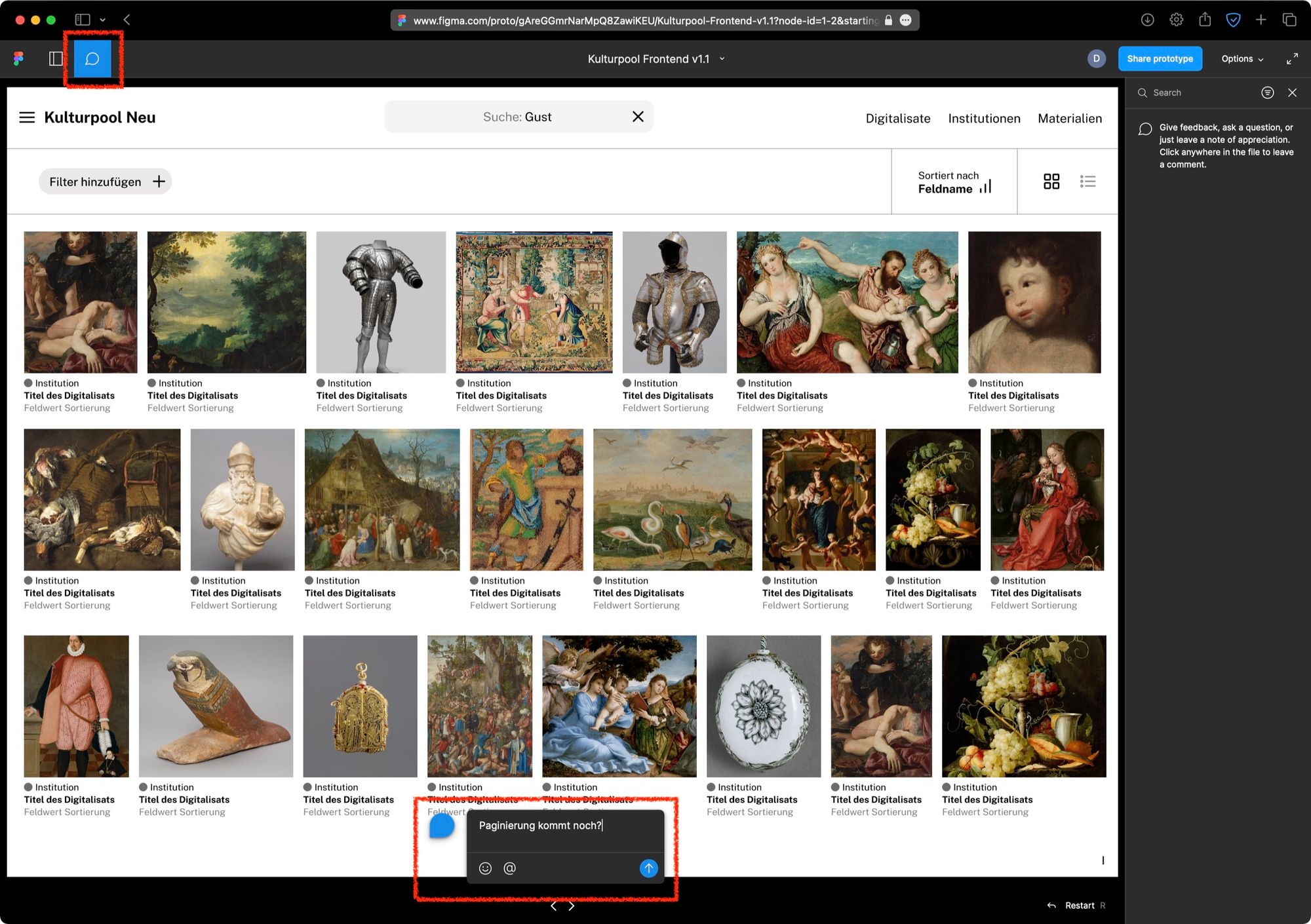This screenshot has height=924, width=1311.
Task: Open the Safari tab group dropdown chevron
Action: pyautogui.click(x=103, y=20)
